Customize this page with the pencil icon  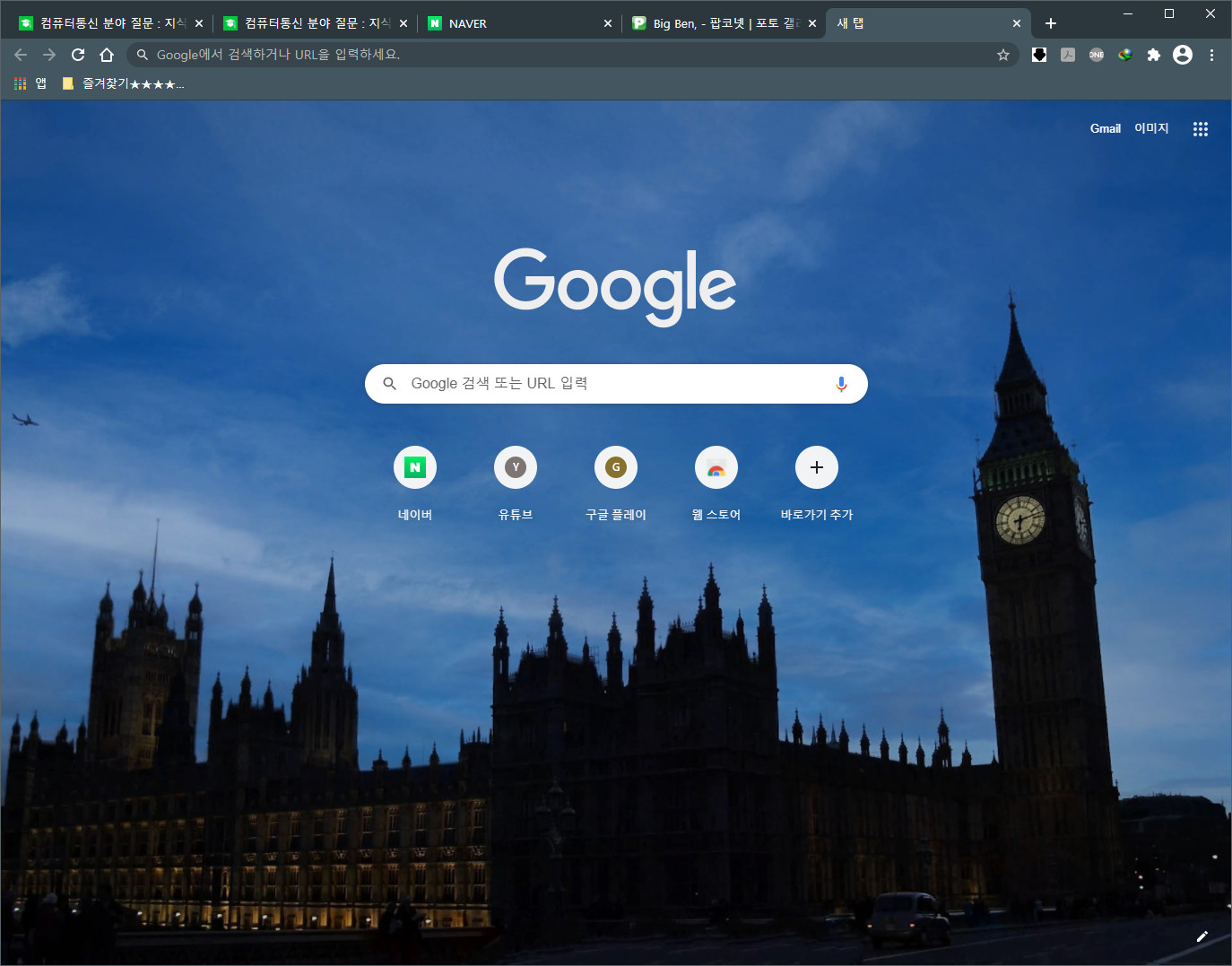(x=1202, y=936)
